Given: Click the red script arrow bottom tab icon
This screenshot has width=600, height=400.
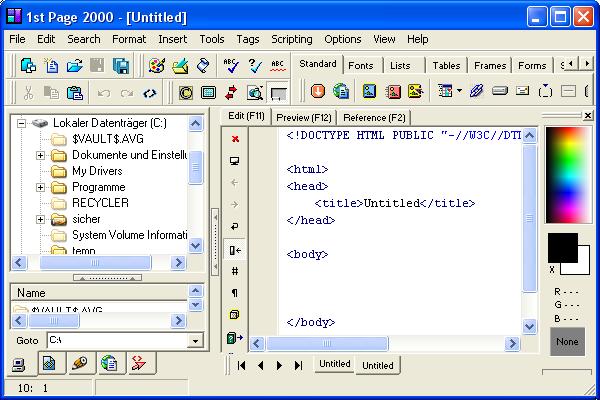Looking at the screenshot, I should (x=139, y=362).
